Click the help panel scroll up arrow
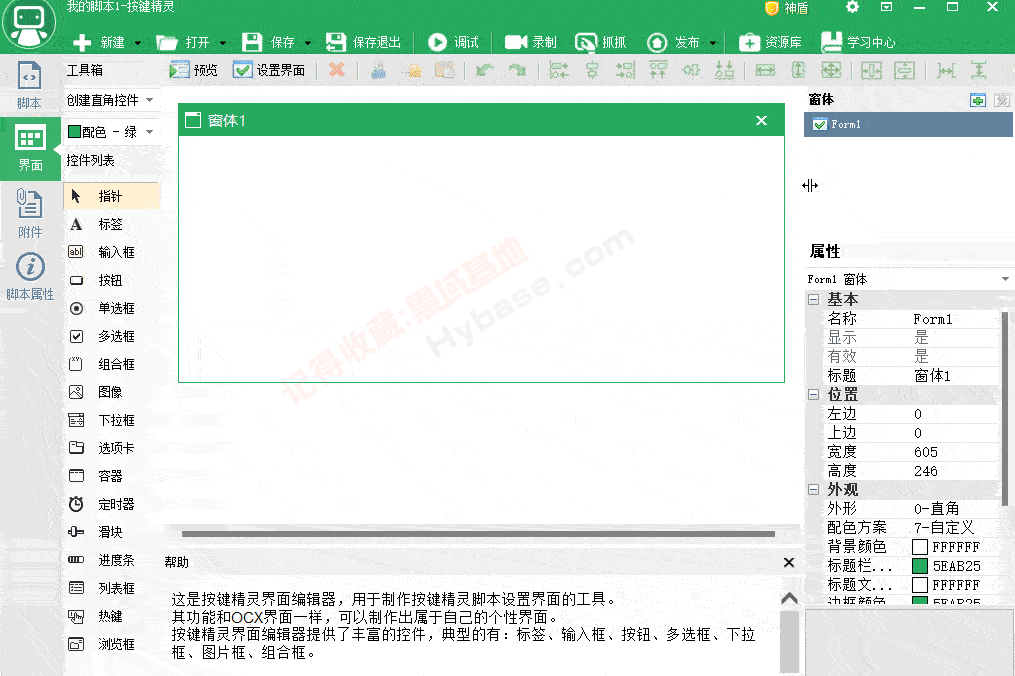1015x676 pixels. click(x=789, y=598)
